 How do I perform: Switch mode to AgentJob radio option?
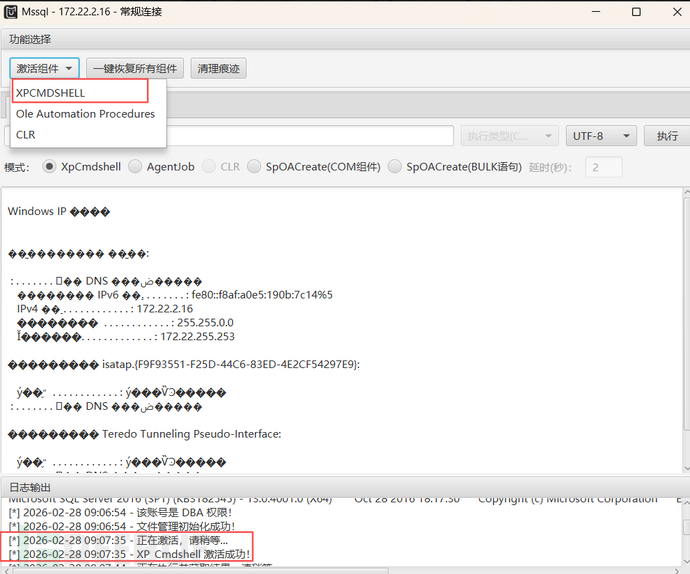[137, 167]
